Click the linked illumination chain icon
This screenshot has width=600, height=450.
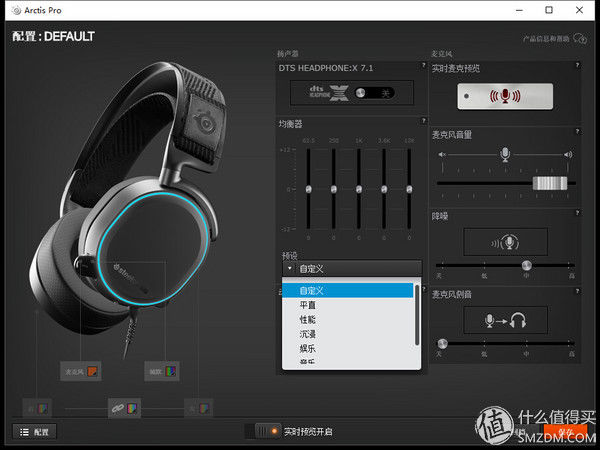(x=117, y=409)
